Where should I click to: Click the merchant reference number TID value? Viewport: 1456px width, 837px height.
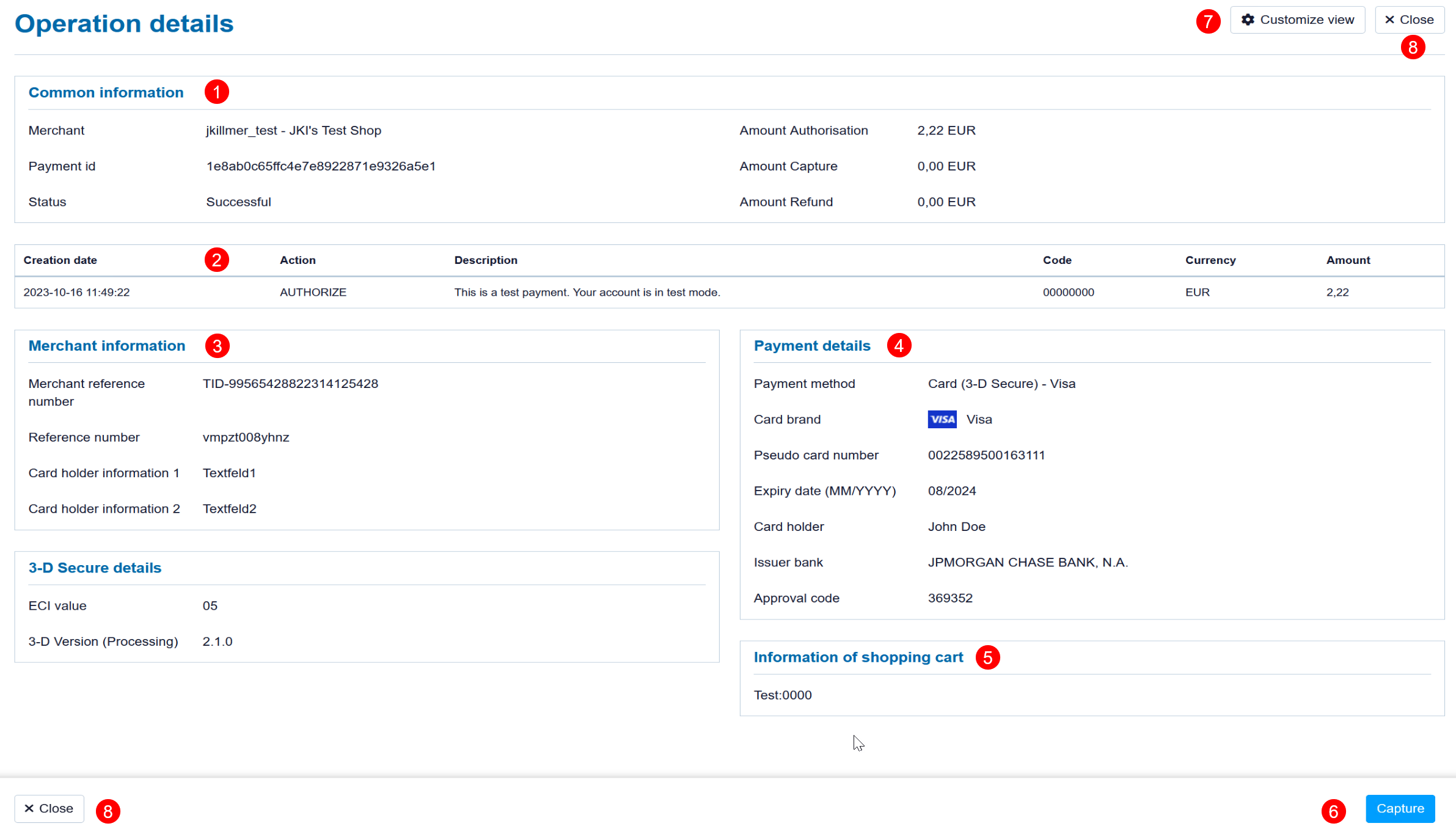click(x=290, y=384)
